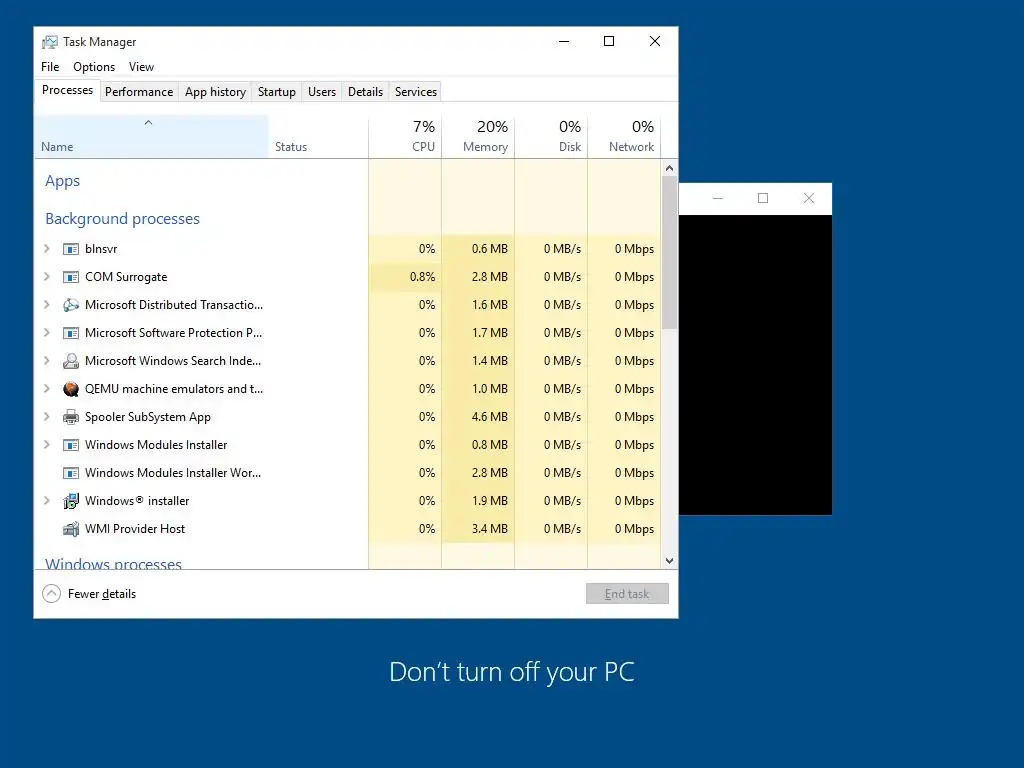
Task: Open the File menu
Action: (x=50, y=67)
